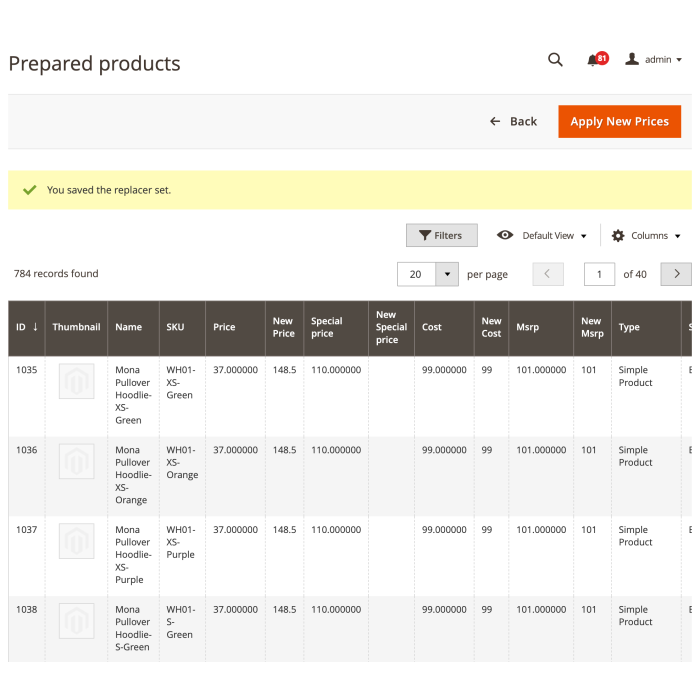
Task: Click thumbnail of product 1038
Action: pyautogui.click(x=77, y=621)
